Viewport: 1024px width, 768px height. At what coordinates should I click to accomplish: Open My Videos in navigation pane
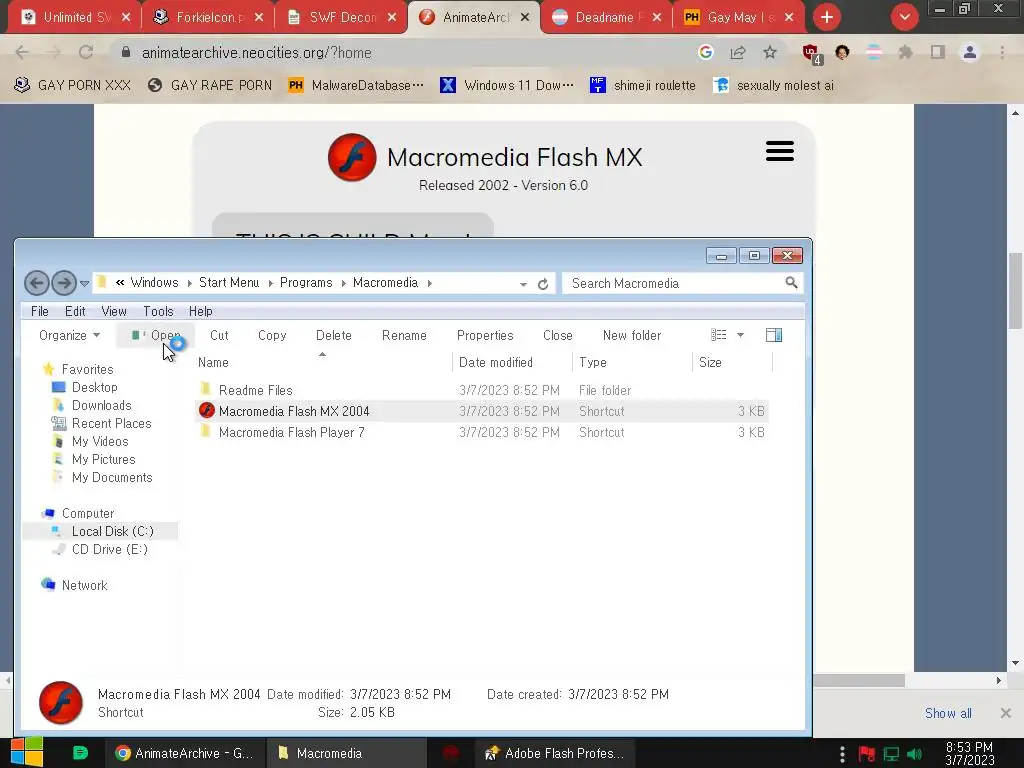click(100, 441)
